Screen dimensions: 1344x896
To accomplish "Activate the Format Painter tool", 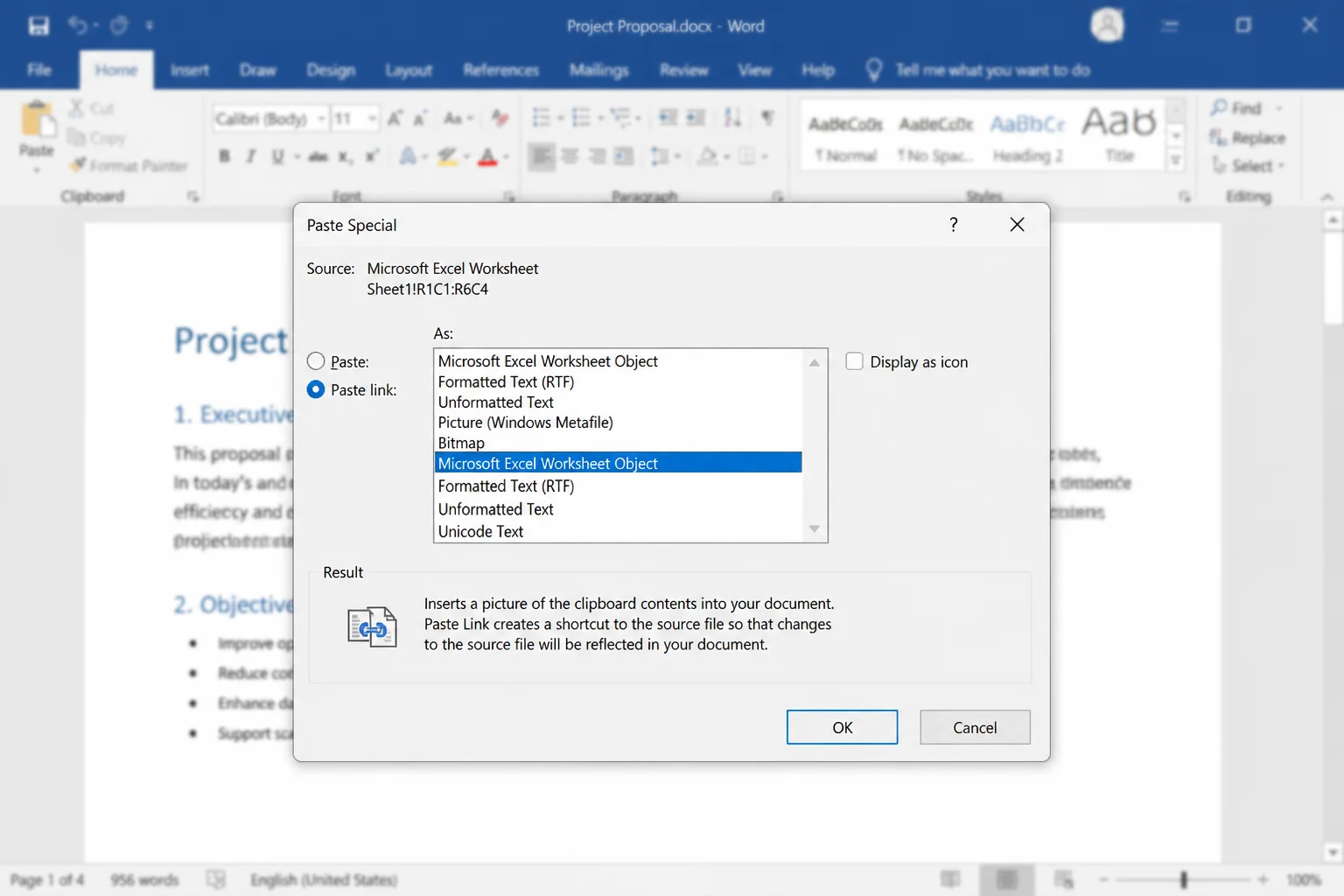I will [129, 165].
